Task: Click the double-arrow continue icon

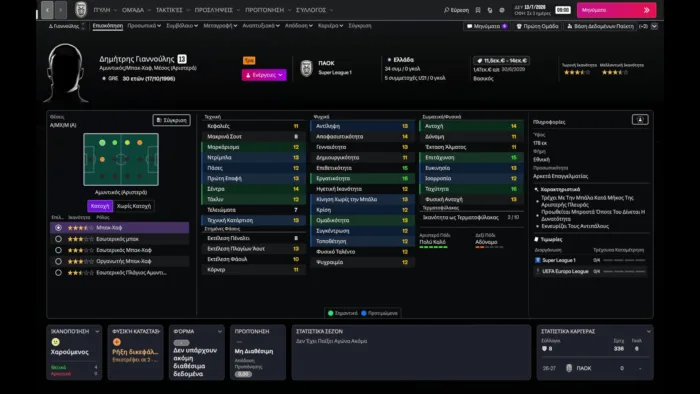Action: (646, 10)
